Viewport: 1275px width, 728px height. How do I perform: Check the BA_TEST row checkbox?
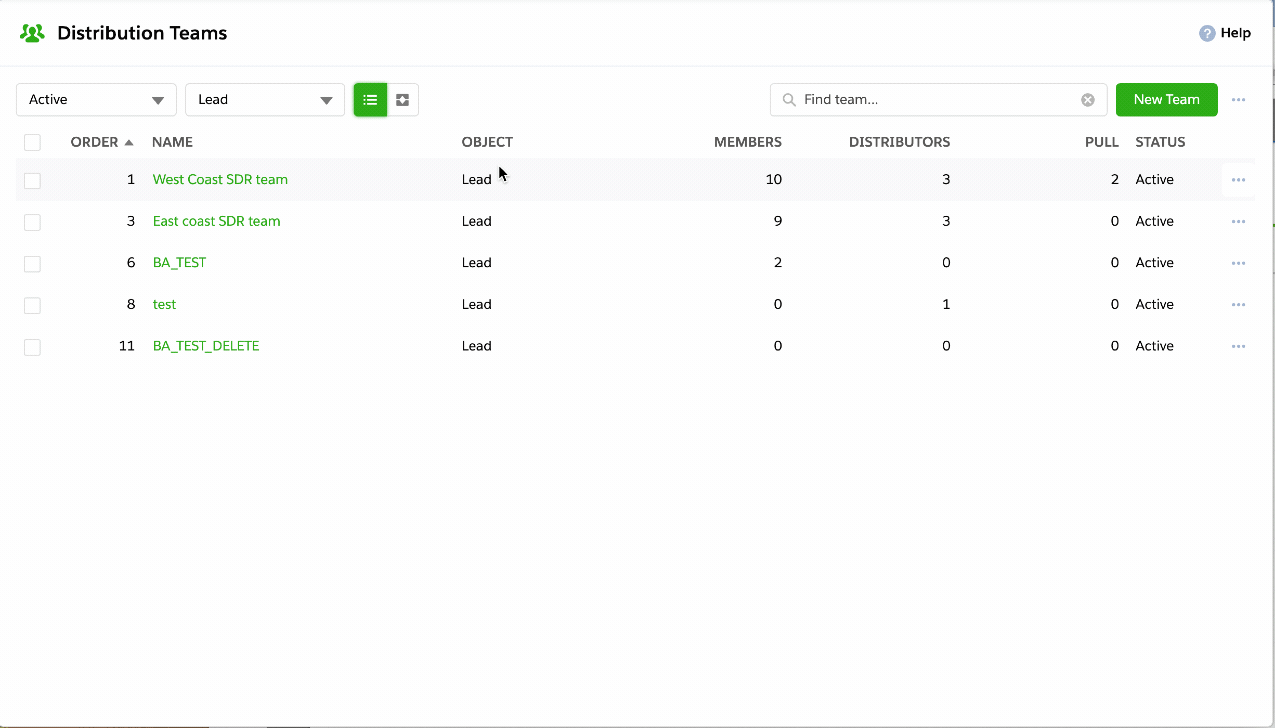click(32, 263)
